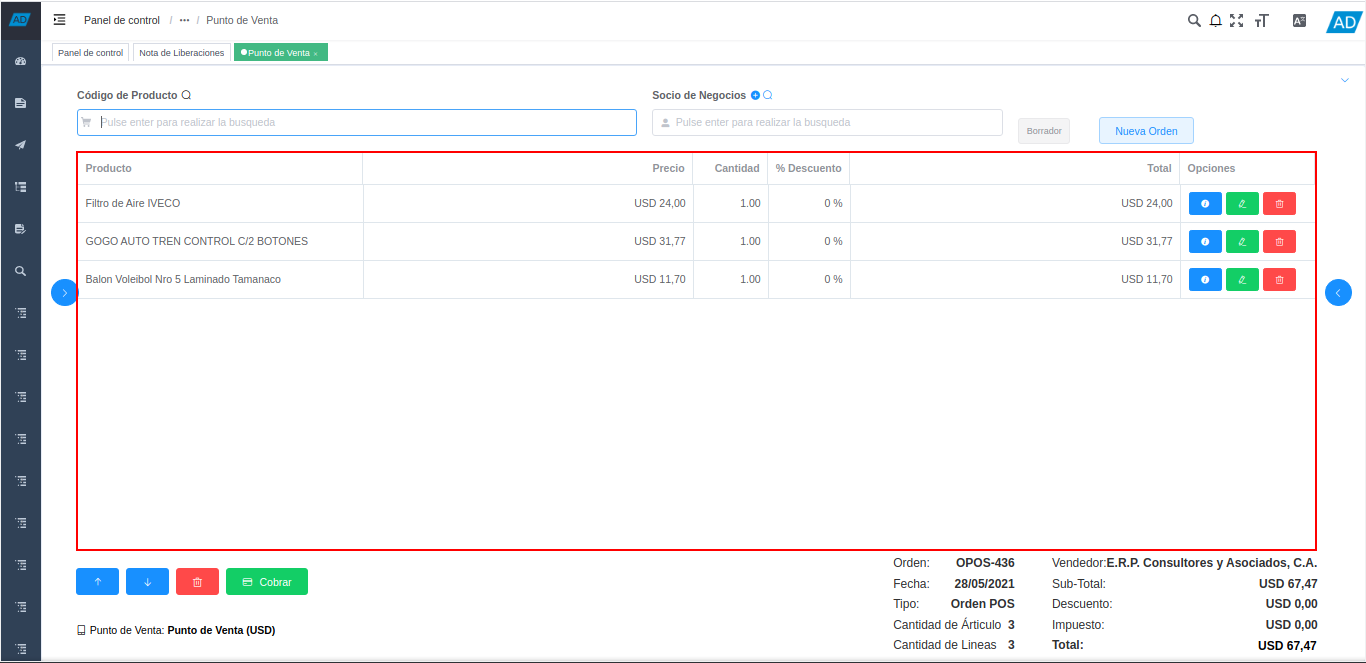This screenshot has width=1366, height=663.
Task: Toggle fullscreen mode icon in header
Action: [x=1237, y=20]
